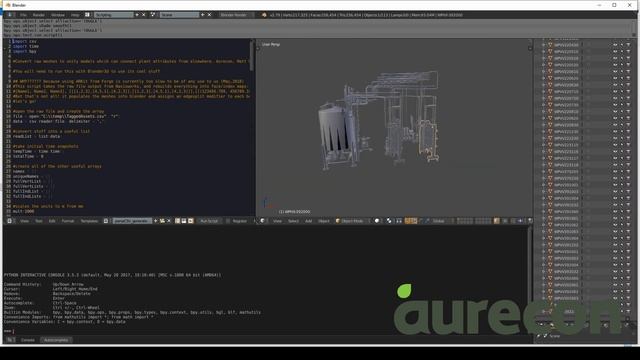The height and width of the screenshot is (360, 640).
Task: Toggle word wrap in text editor
Action: (184, 221)
